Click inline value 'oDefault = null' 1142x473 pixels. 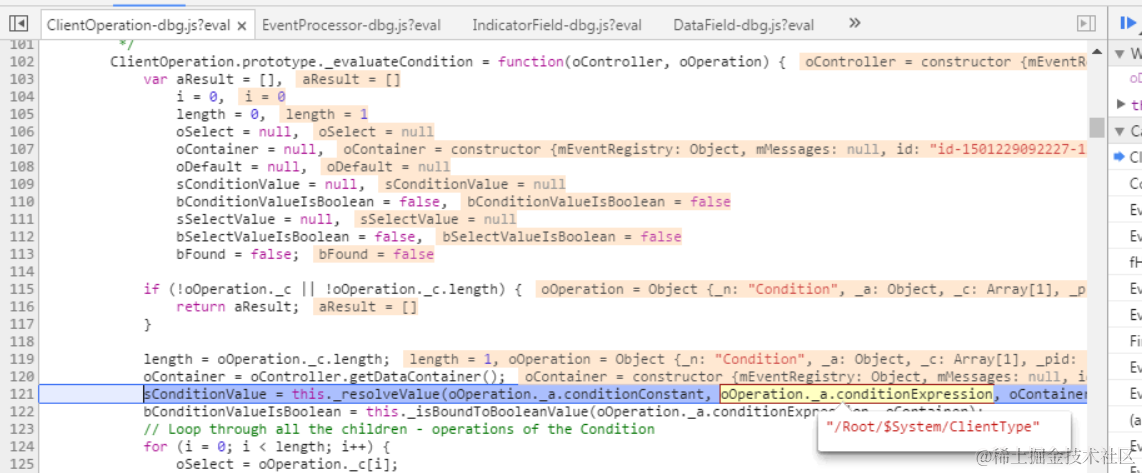tap(384, 167)
